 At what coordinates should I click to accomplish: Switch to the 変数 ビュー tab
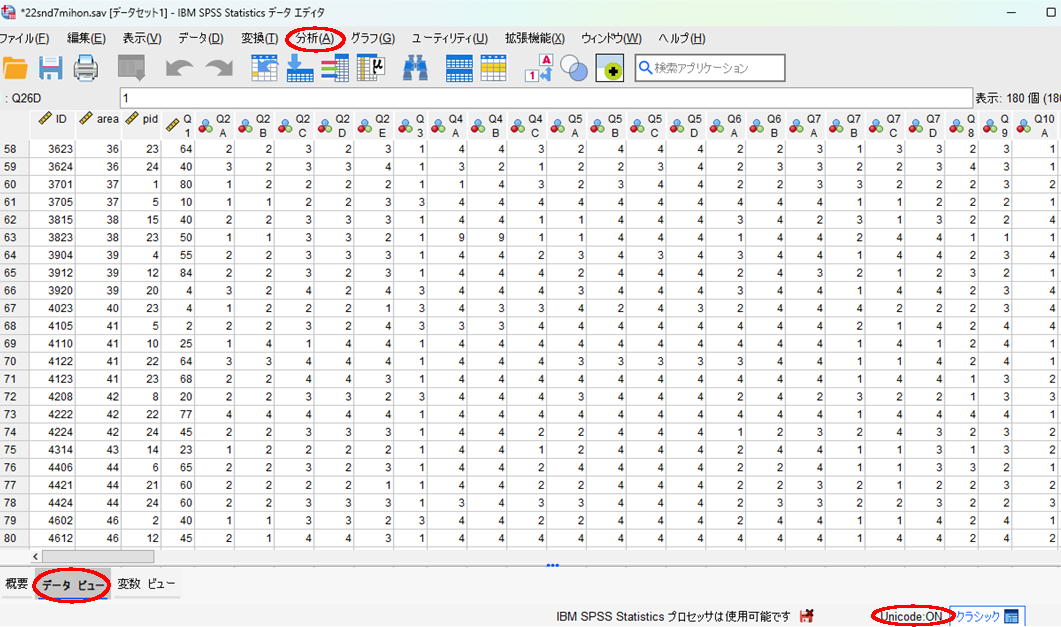click(146, 584)
